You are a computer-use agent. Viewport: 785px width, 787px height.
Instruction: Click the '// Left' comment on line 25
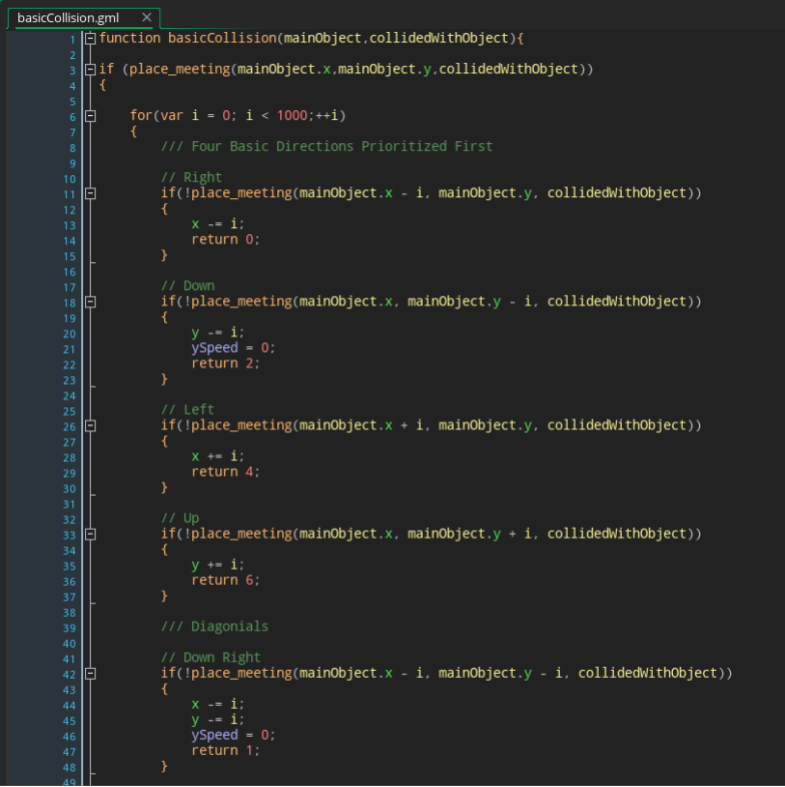coord(188,410)
